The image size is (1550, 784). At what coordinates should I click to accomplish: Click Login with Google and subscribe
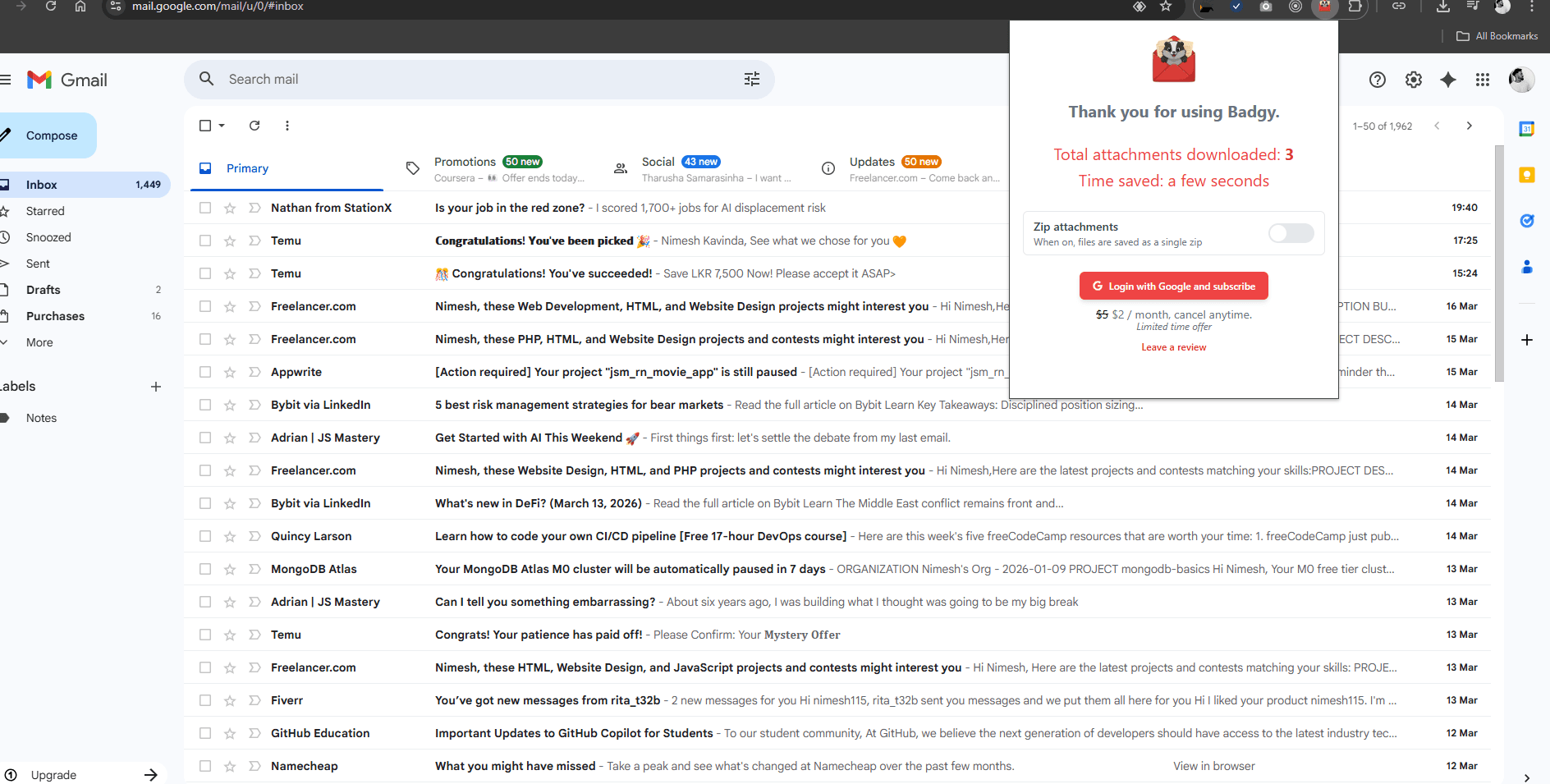click(1174, 286)
